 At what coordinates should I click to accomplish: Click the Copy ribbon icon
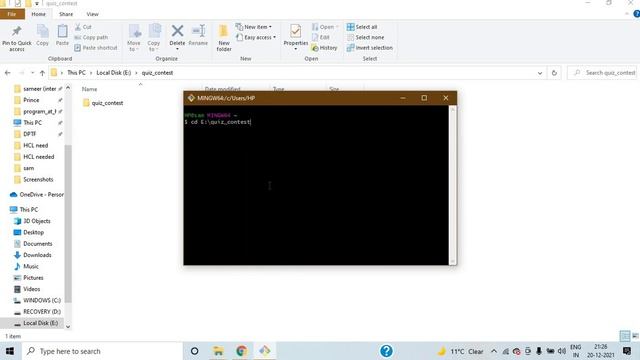(42, 35)
